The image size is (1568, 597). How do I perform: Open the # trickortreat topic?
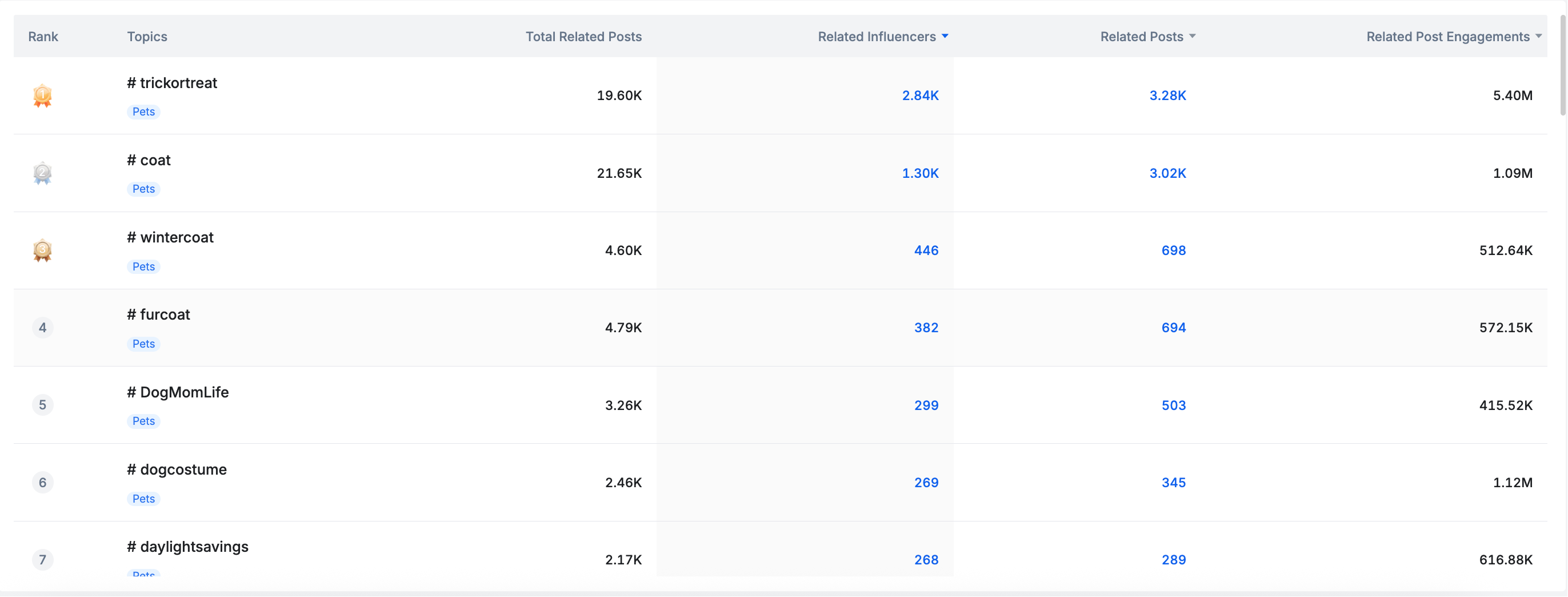(x=172, y=83)
